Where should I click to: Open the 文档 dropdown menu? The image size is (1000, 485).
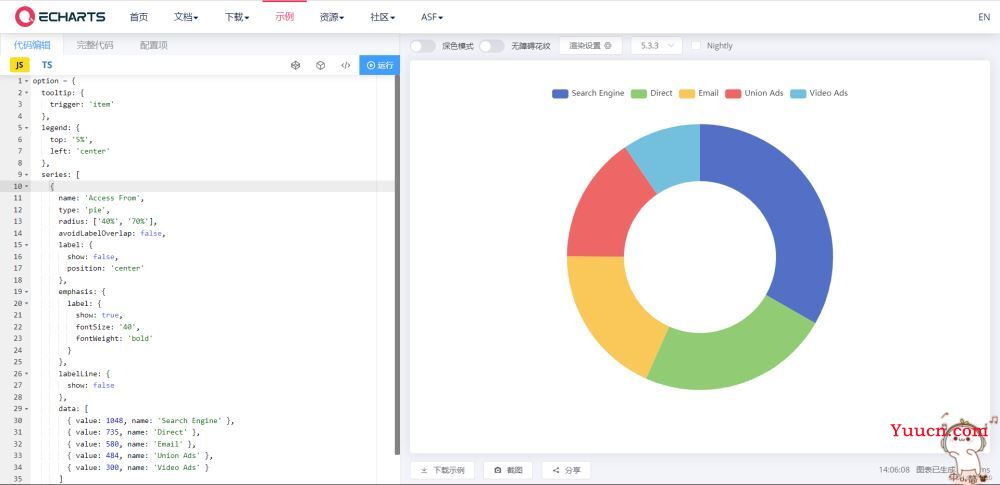(x=186, y=17)
